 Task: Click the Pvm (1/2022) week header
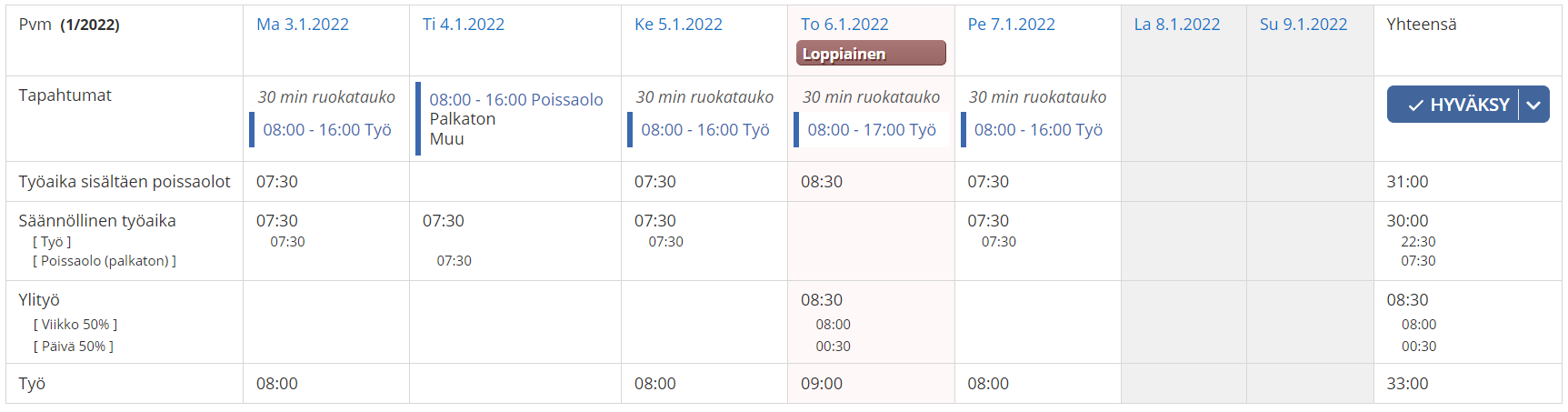click(x=69, y=25)
